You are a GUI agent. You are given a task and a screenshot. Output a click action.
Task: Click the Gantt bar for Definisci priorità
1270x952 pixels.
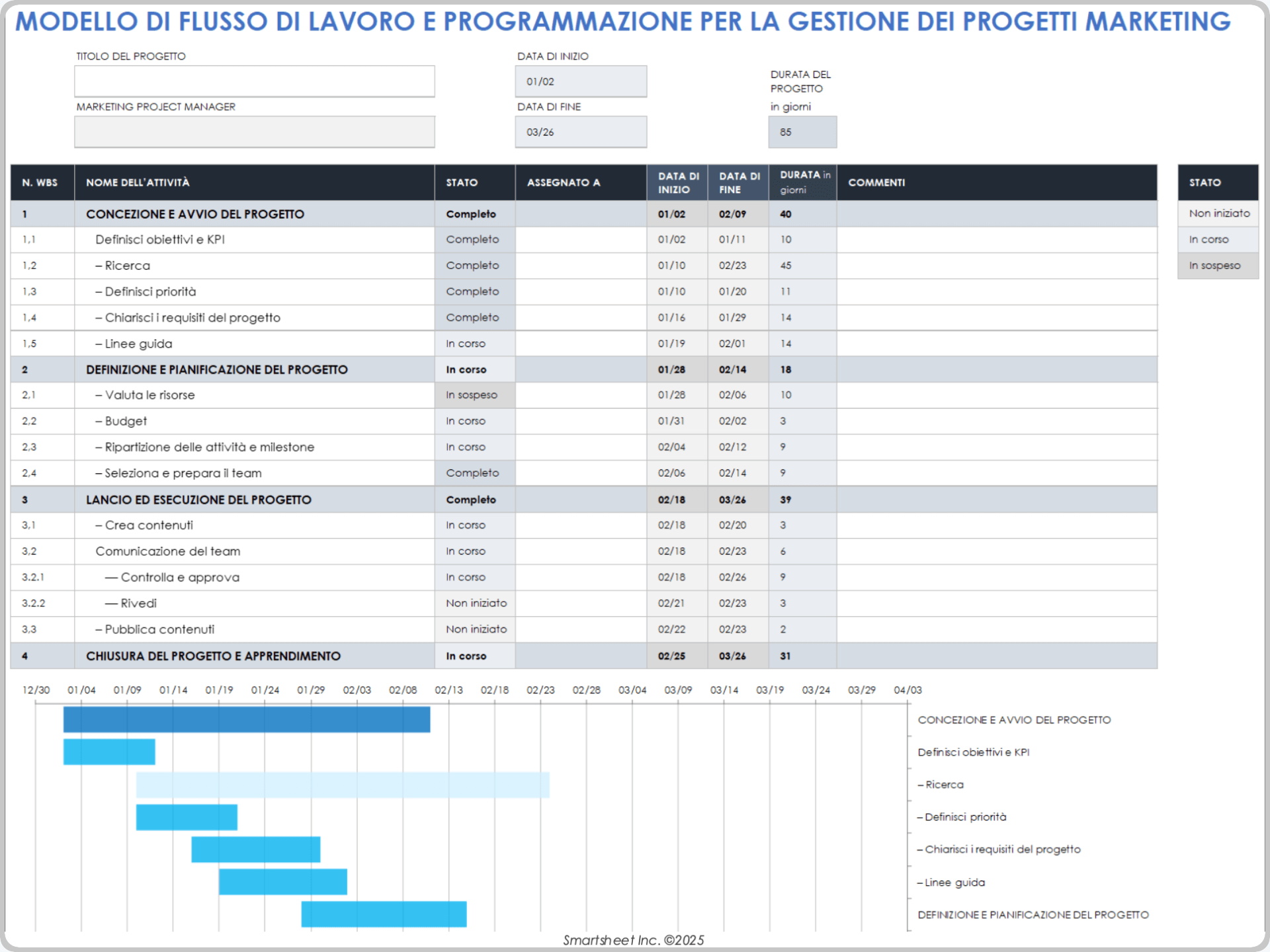pyautogui.click(x=187, y=817)
